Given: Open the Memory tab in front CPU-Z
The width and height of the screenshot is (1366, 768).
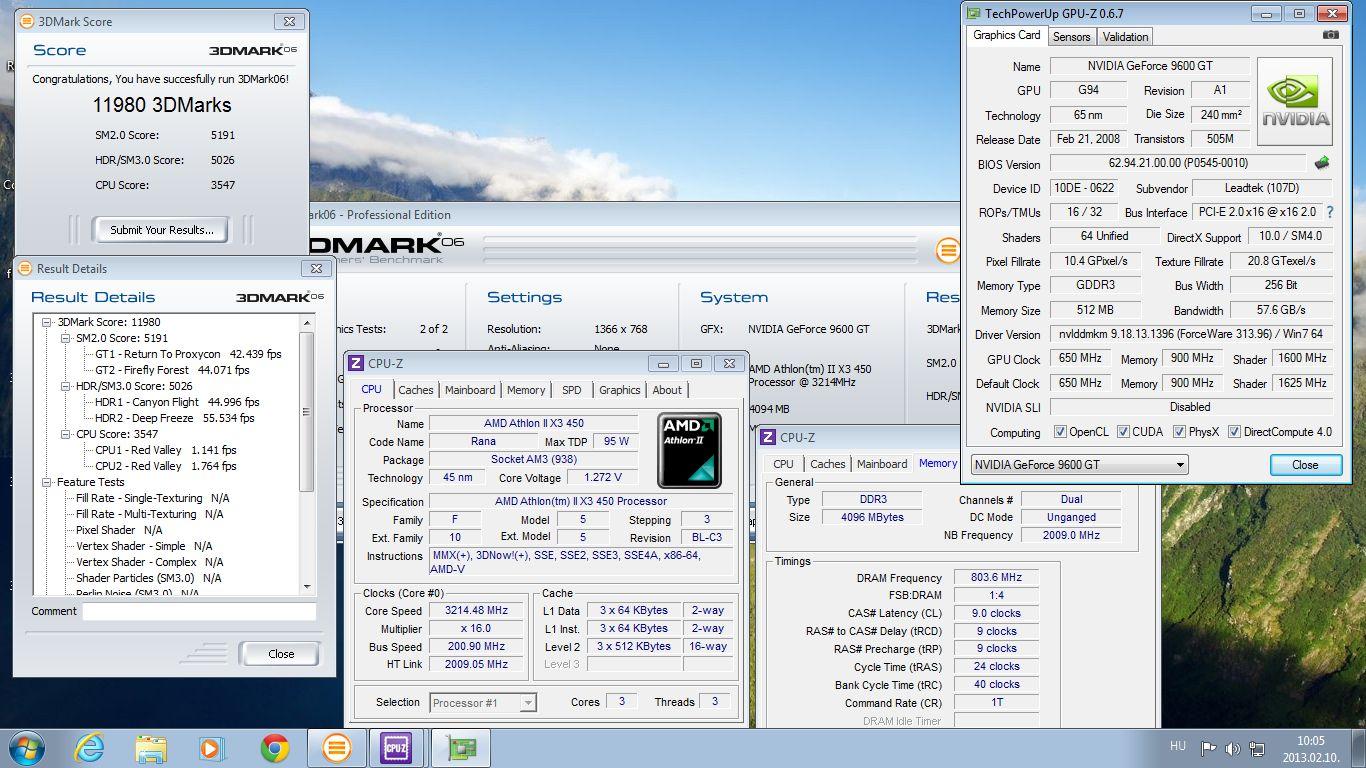Looking at the screenshot, I should [525, 390].
